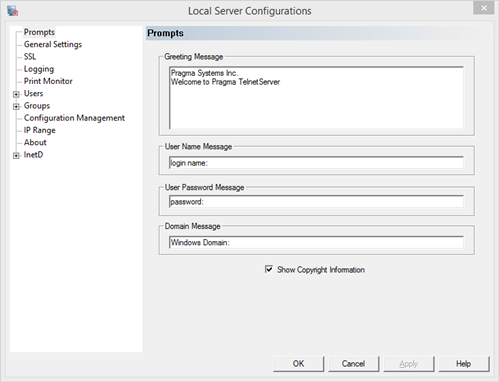499x382 pixels.
Task: Expand the Users tree node
Action: point(16,94)
